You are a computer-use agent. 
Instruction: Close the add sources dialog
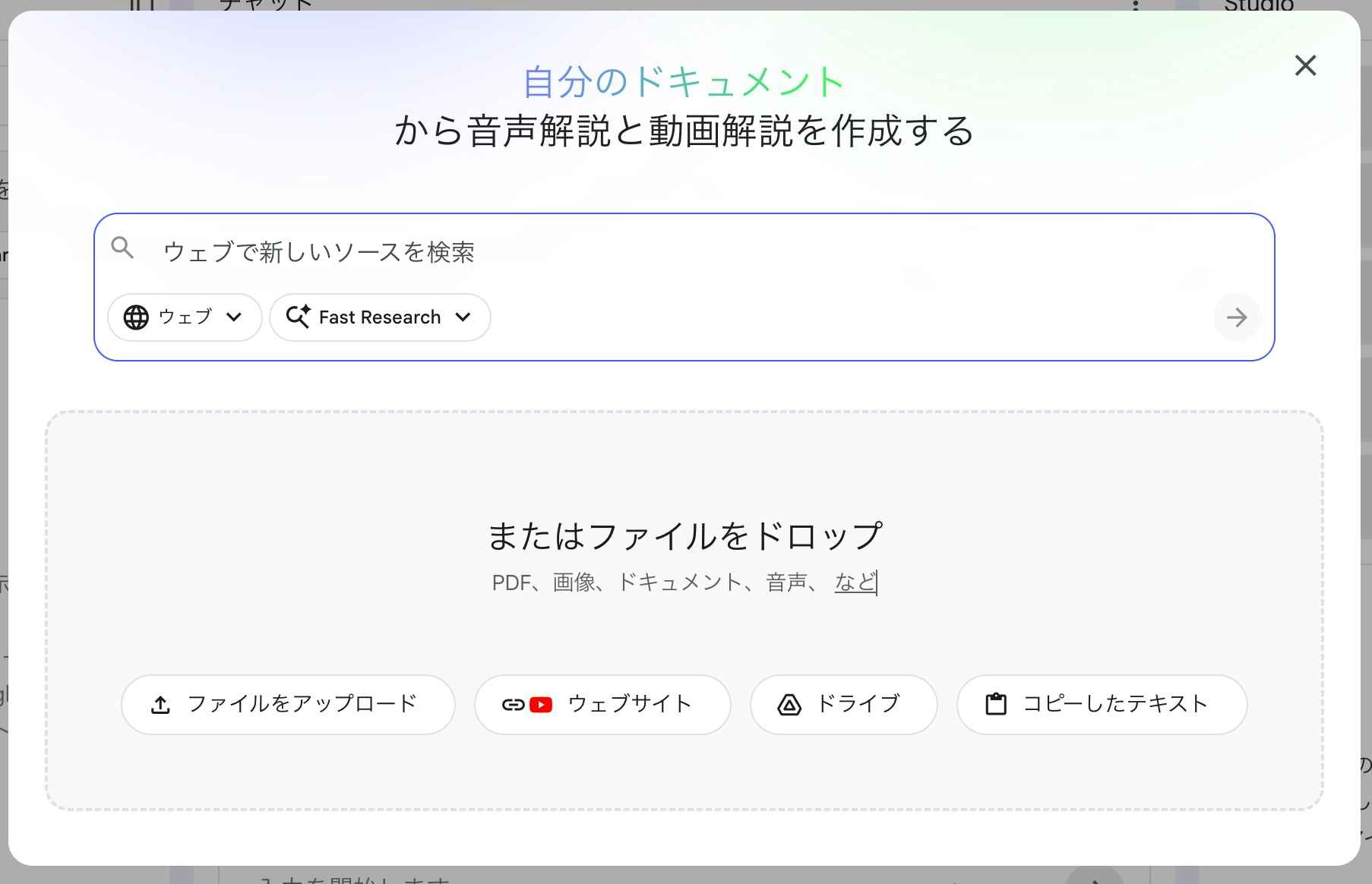tap(1305, 65)
